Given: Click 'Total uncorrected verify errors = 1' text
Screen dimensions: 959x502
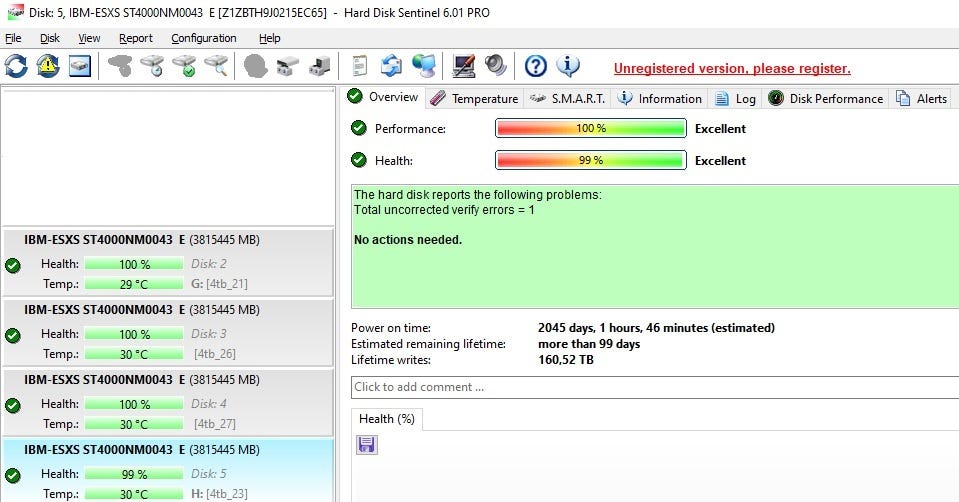Looking at the screenshot, I should click(444, 210).
